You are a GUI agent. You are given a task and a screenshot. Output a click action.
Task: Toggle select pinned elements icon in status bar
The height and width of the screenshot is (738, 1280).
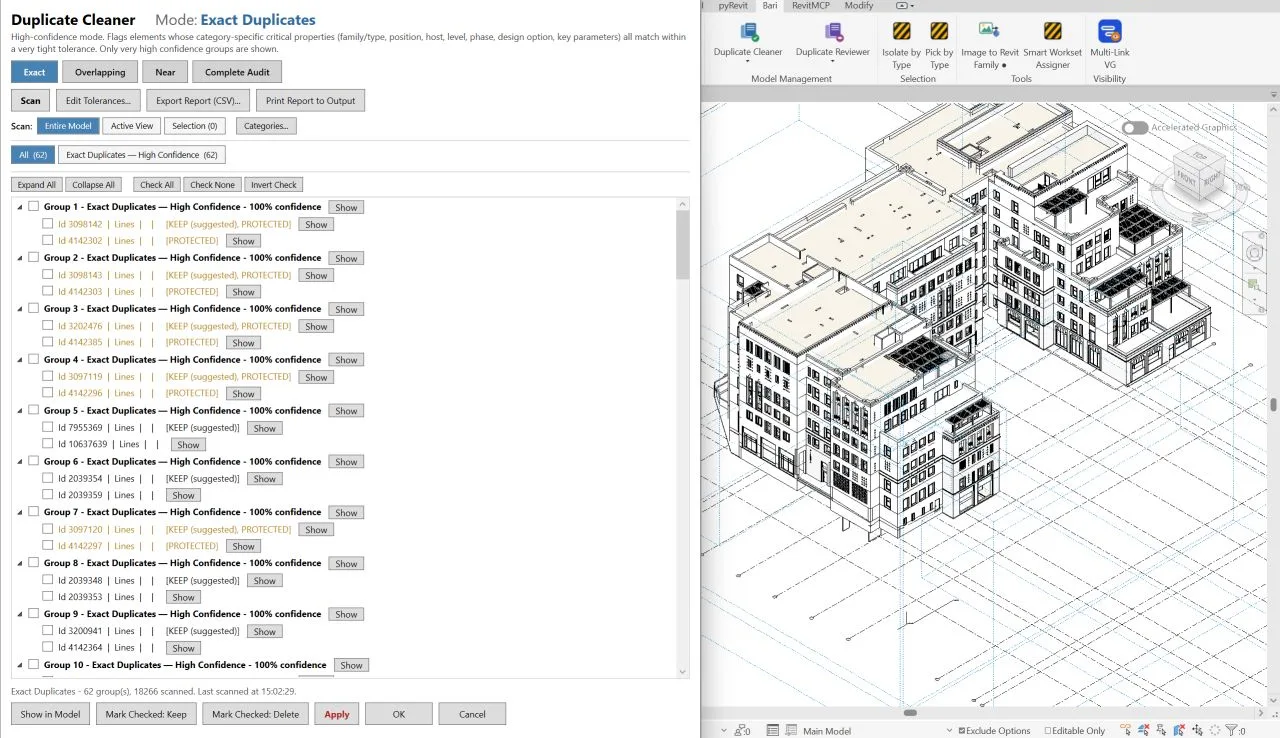point(1162,731)
